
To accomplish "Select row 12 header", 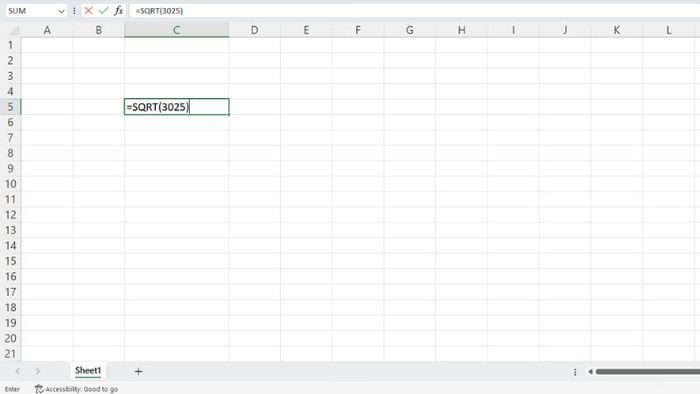I will 10,215.
